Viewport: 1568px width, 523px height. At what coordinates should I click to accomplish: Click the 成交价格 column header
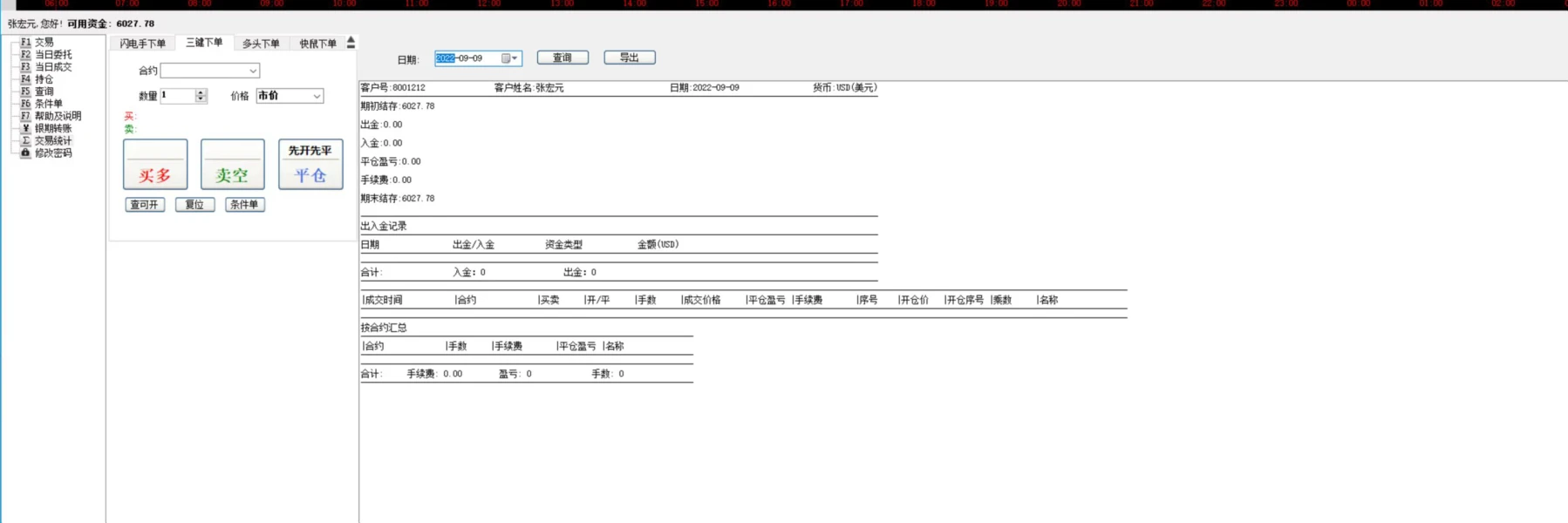[x=701, y=300]
